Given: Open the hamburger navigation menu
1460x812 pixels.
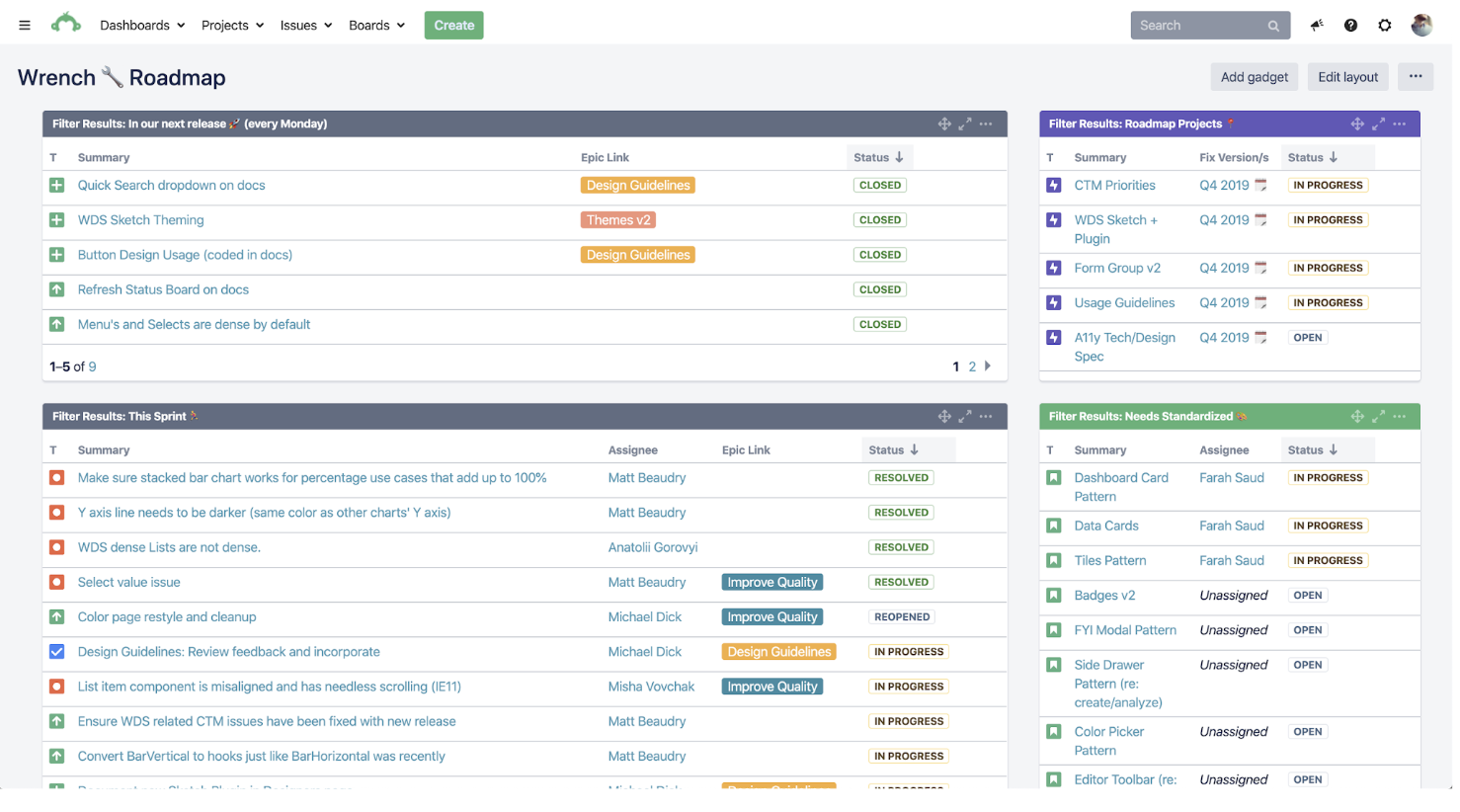Looking at the screenshot, I should 25,26.
